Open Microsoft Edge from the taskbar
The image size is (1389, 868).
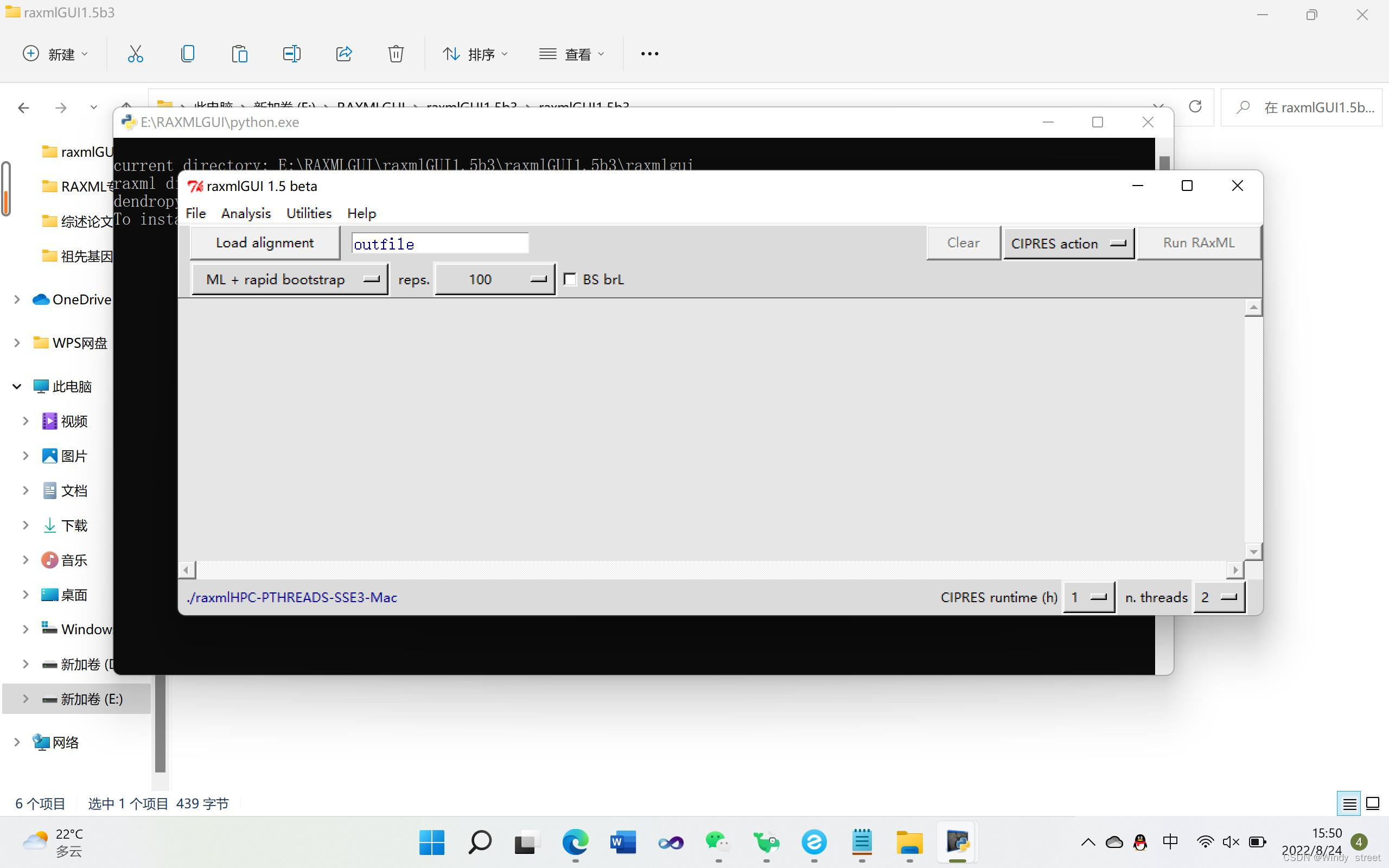point(575,842)
